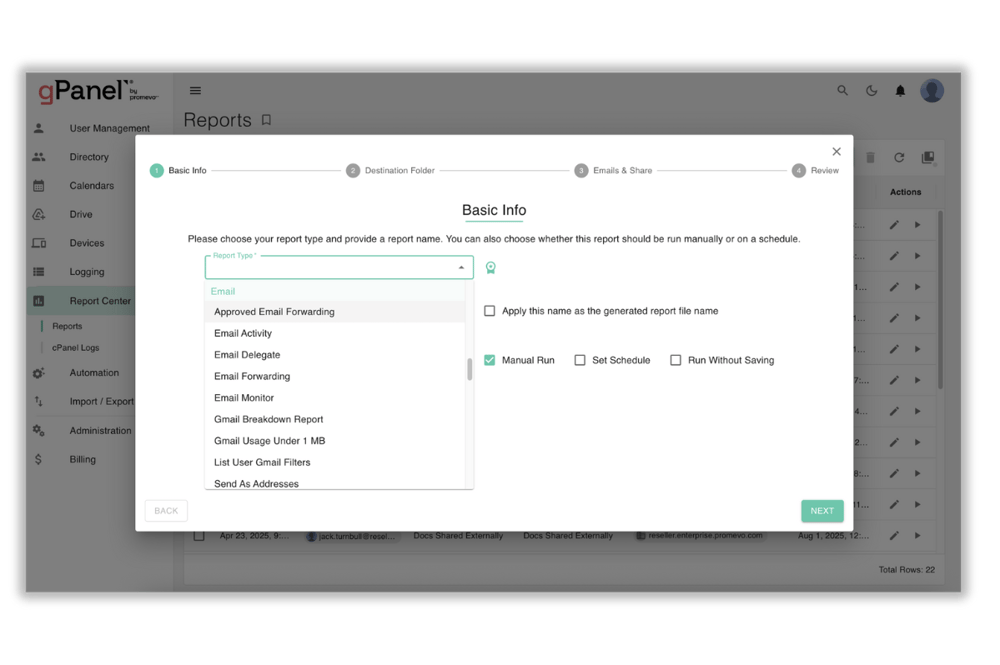Choose Gmail Breakdown Report option
This screenshot has height=665, width=1000.
335,420
